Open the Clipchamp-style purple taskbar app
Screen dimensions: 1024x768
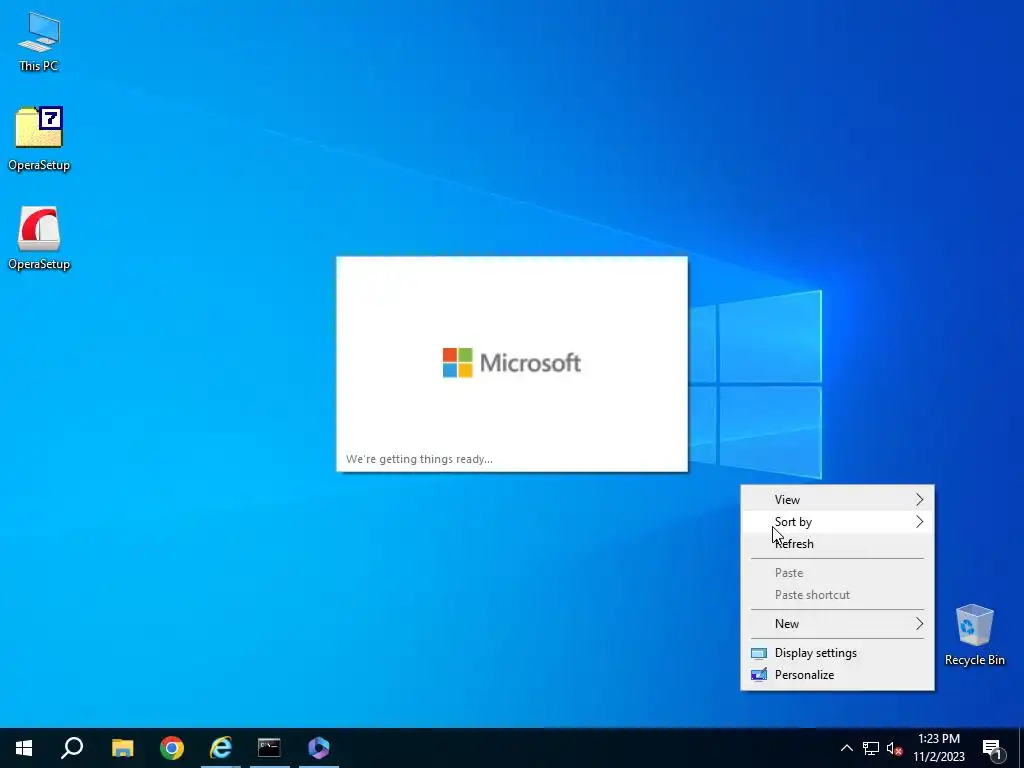tap(319, 748)
